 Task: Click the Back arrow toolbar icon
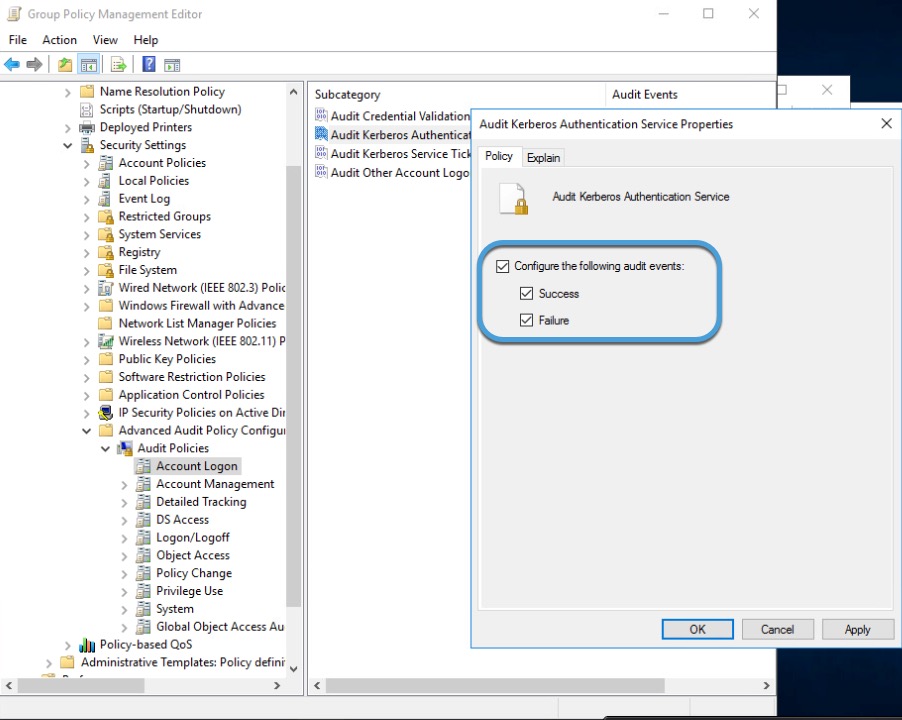[x=12, y=65]
